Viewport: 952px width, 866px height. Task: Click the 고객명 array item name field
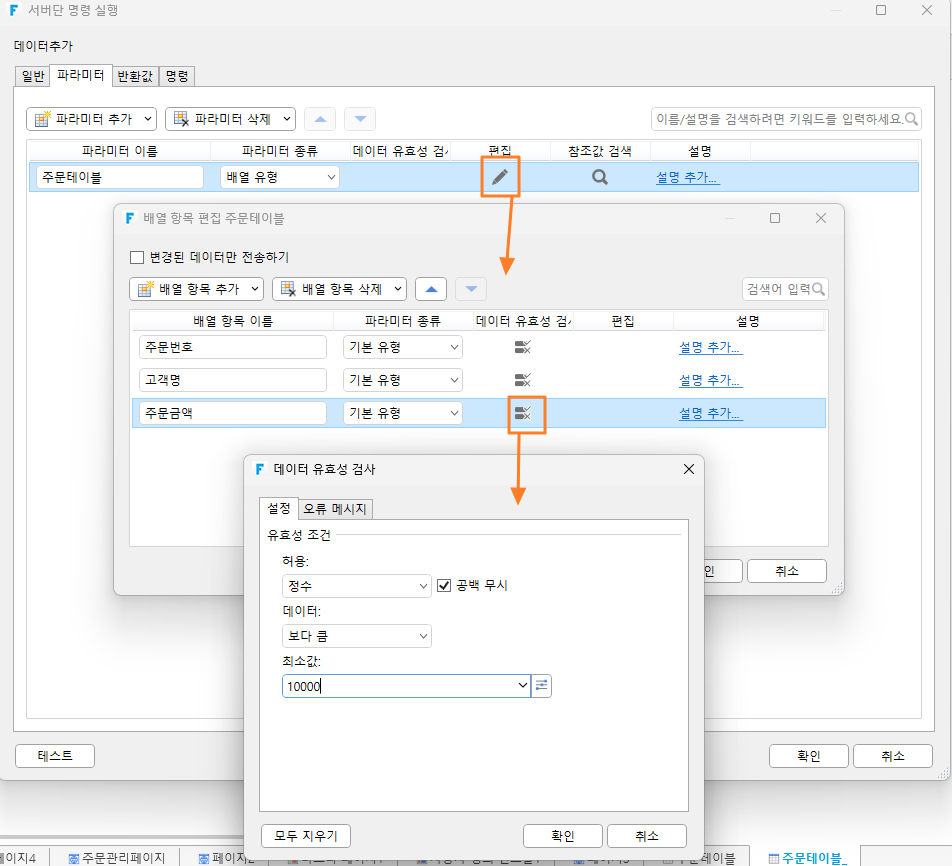click(x=233, y=380)
